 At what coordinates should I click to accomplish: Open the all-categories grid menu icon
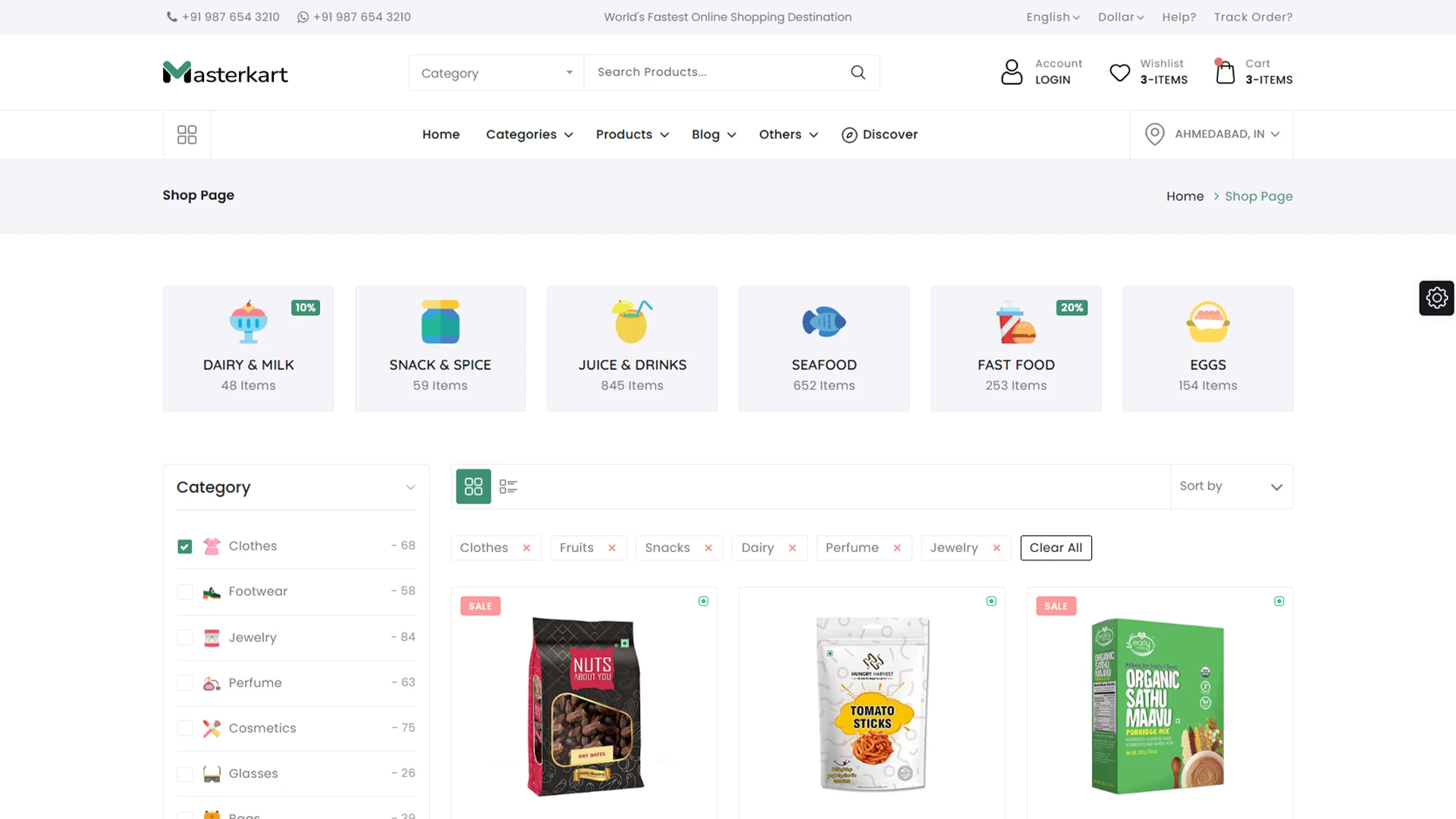click(x=187, y=134)
